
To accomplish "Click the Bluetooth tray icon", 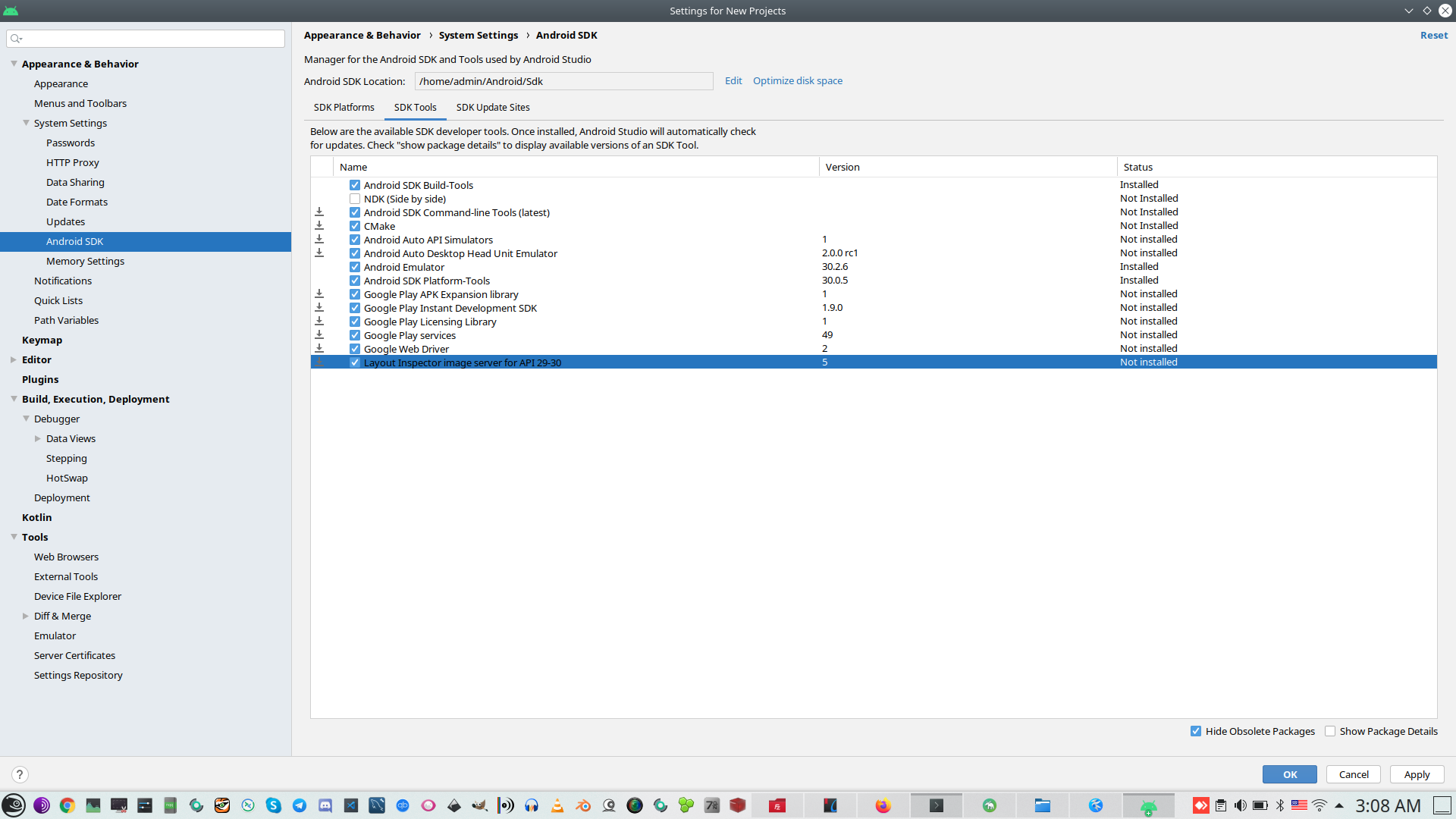I will [x=1280, y=805].
